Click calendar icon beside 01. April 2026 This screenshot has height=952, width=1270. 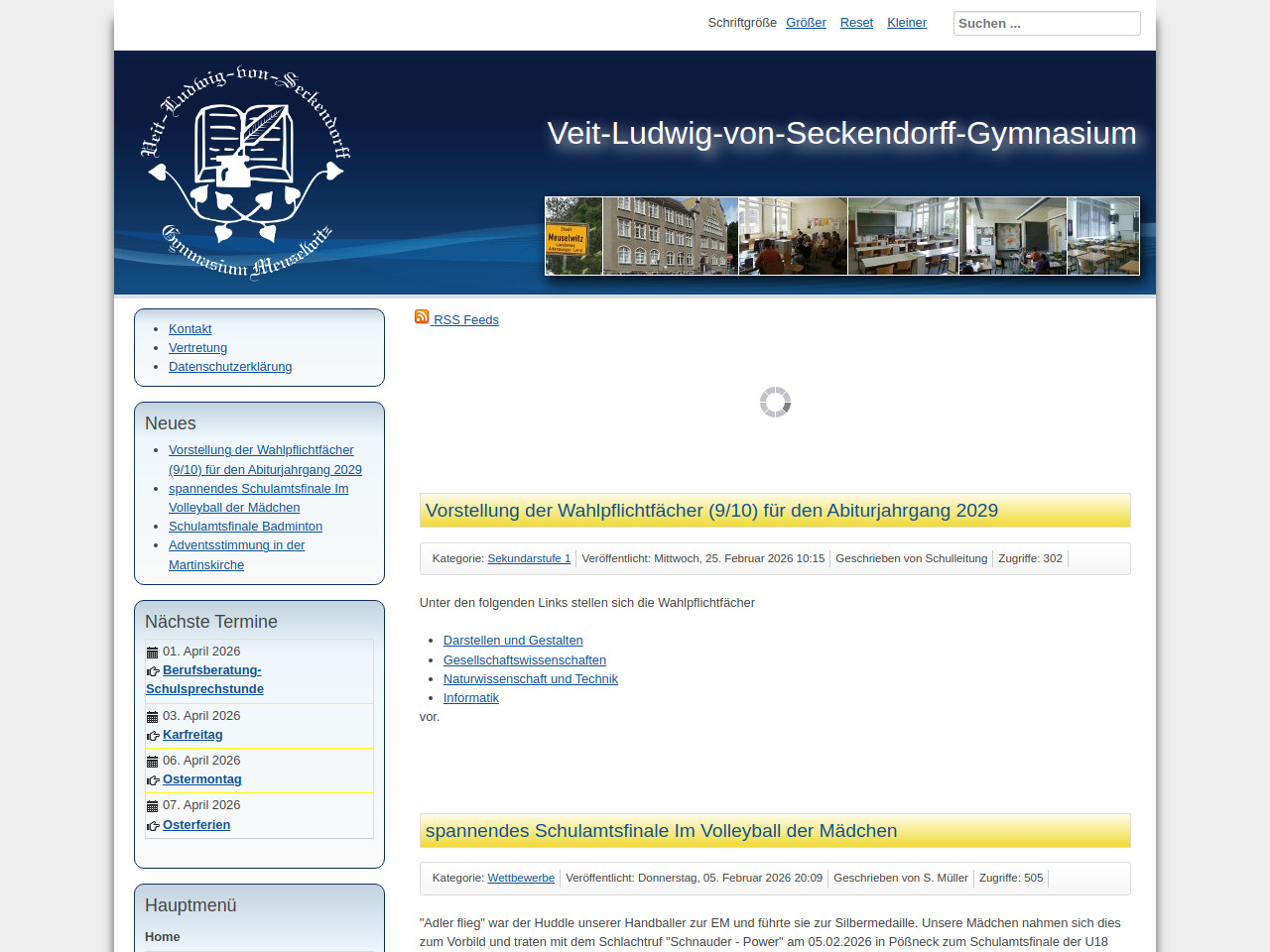(152, 653)
